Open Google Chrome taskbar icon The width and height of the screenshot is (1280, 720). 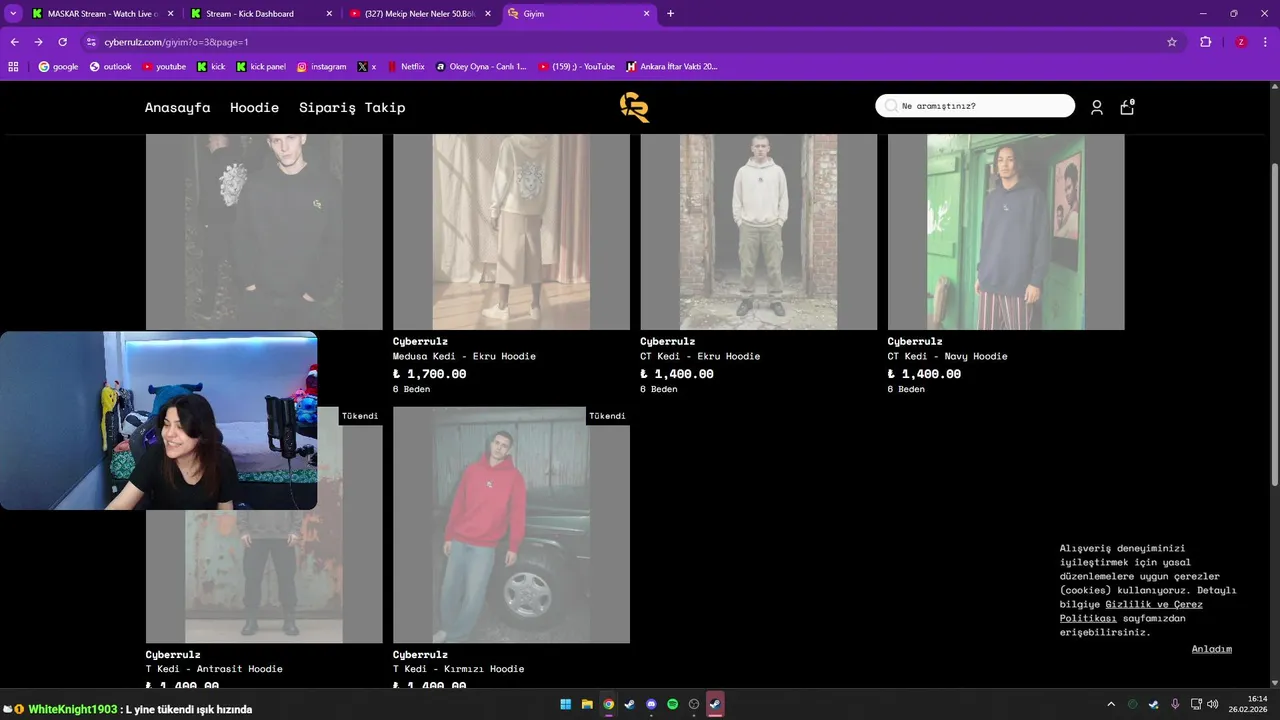(x=609, y=704)
